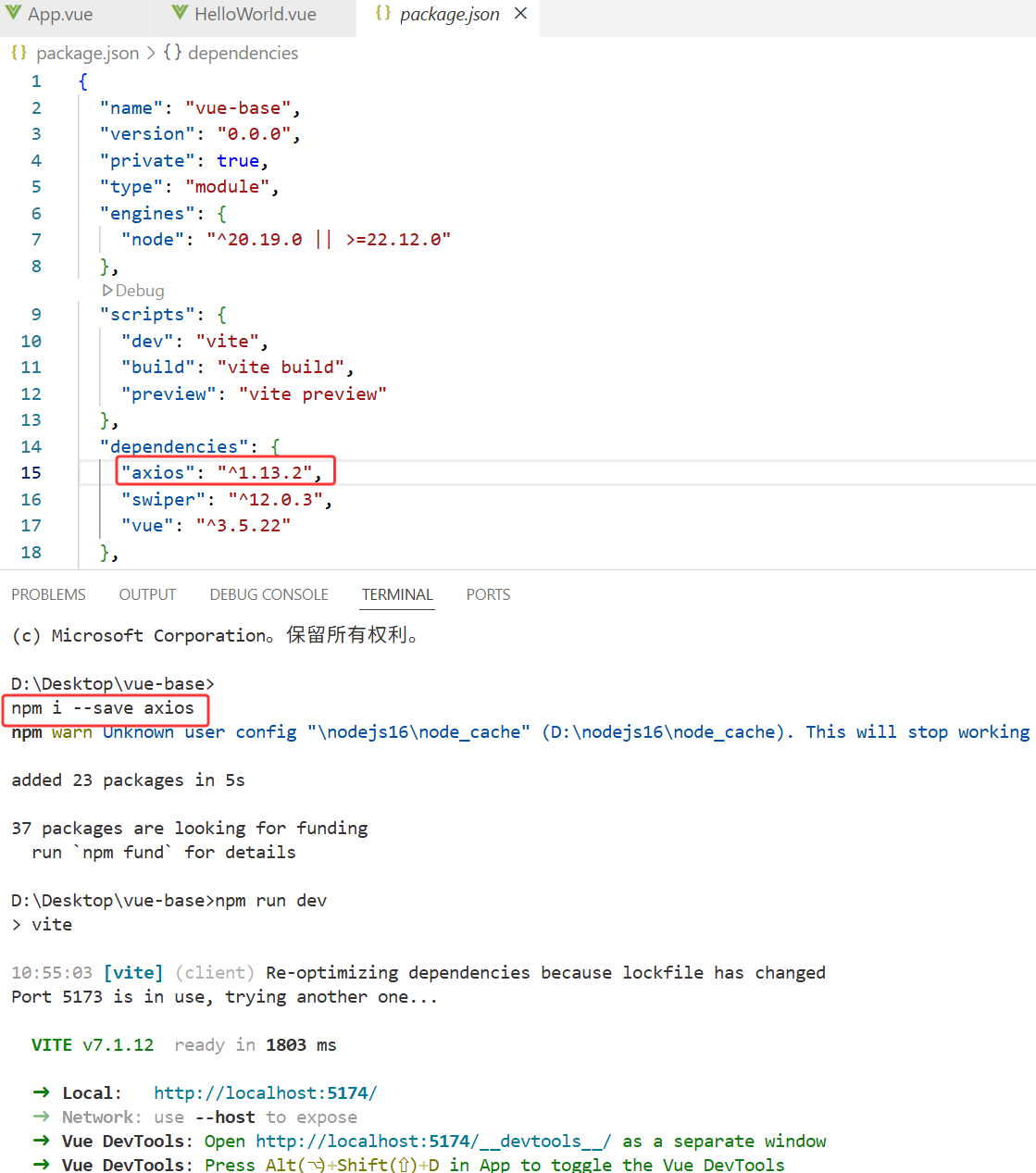Viewport: 1036px width, 1173px height.
Task: Click dependencies in the breadcrumb
Action: click(243, 54)
